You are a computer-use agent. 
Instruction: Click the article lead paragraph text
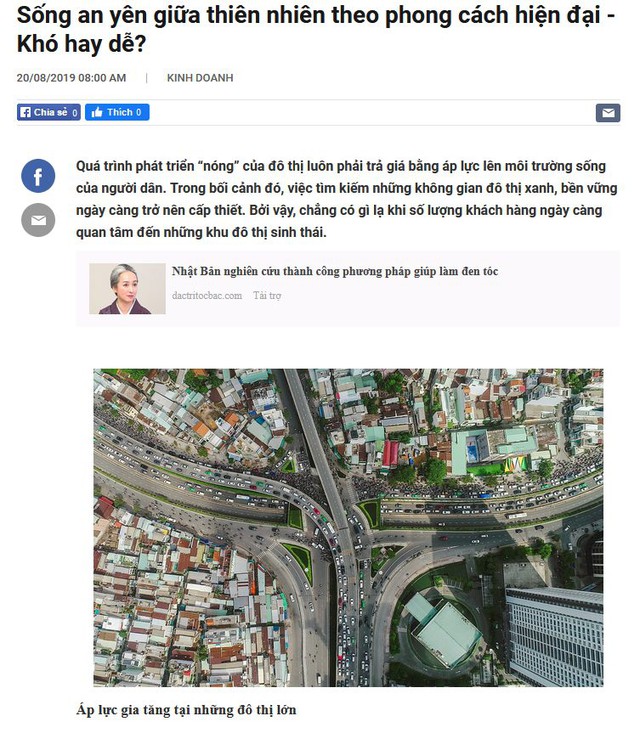tap(347, 199)
